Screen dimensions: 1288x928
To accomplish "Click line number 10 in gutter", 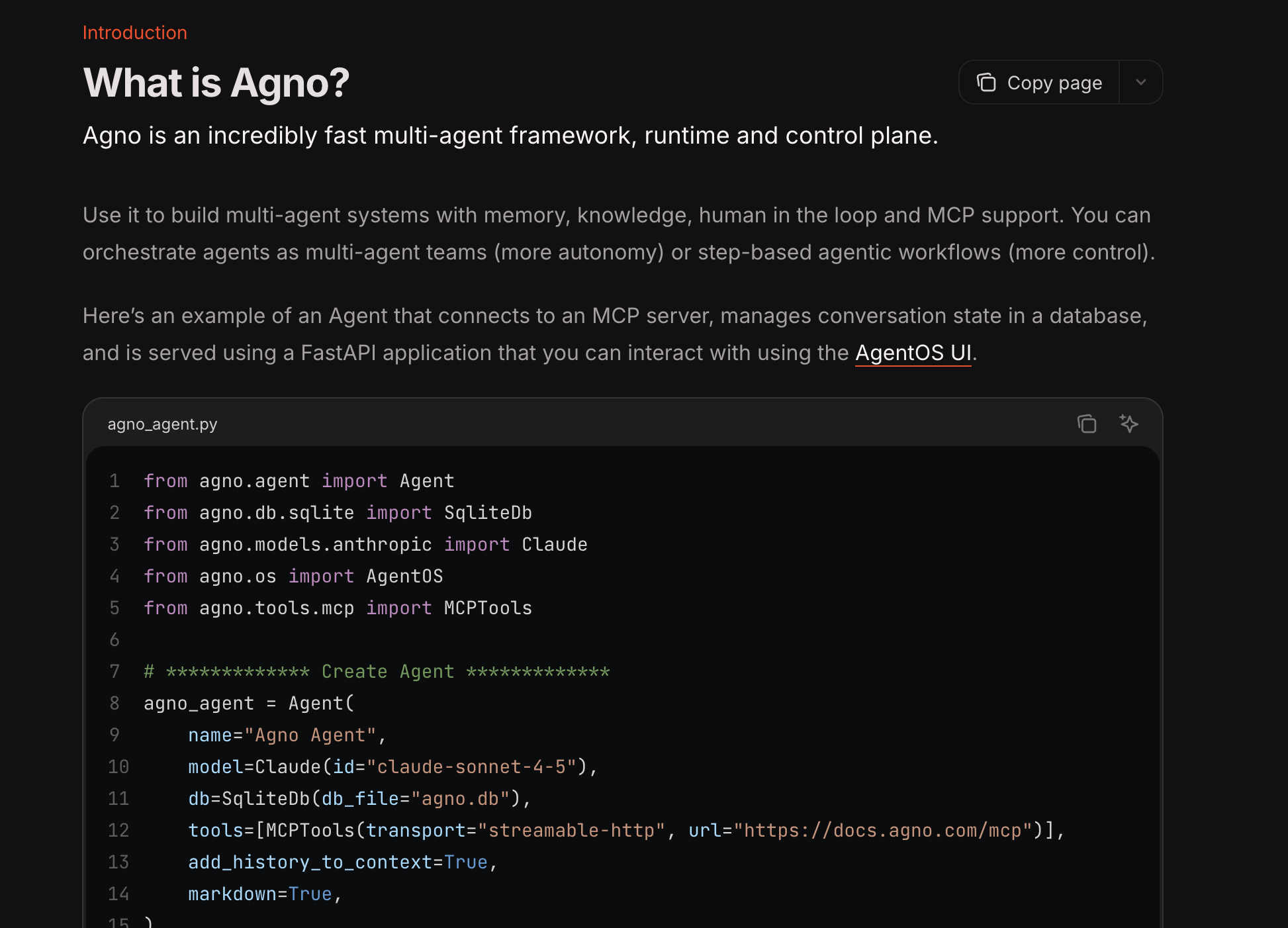I will click(118, 767).
